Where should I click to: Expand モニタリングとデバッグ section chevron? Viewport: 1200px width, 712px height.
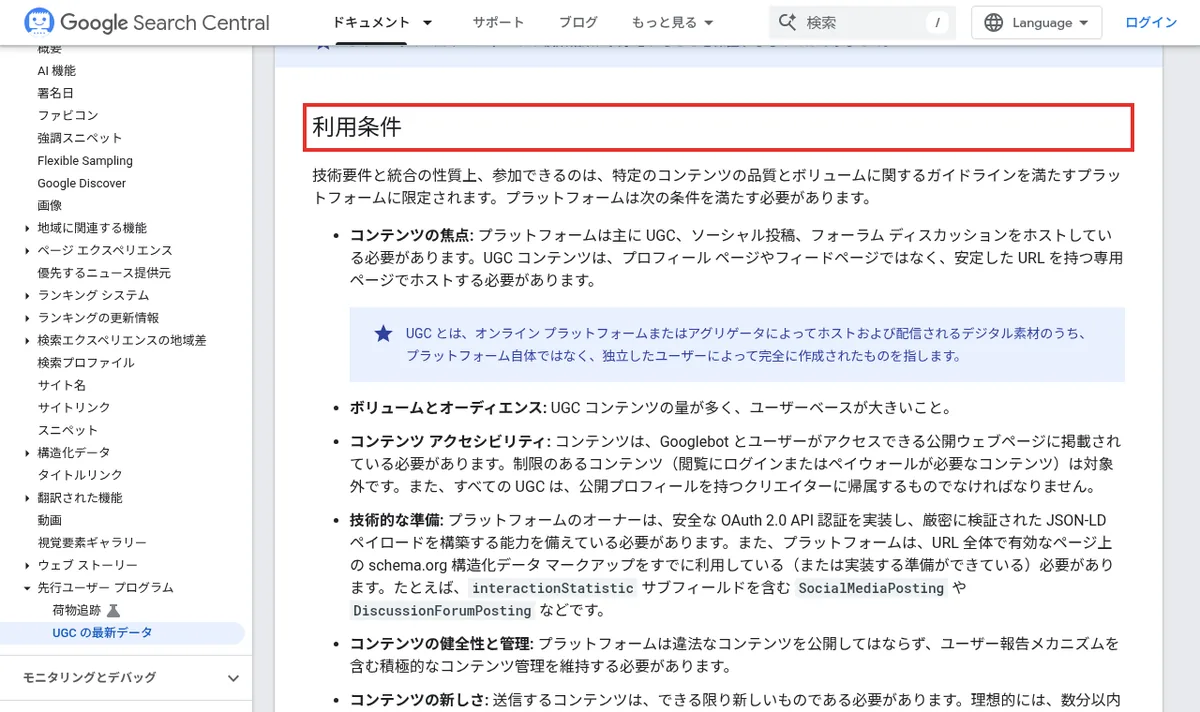pyautogui.click(x=233, y=678)
